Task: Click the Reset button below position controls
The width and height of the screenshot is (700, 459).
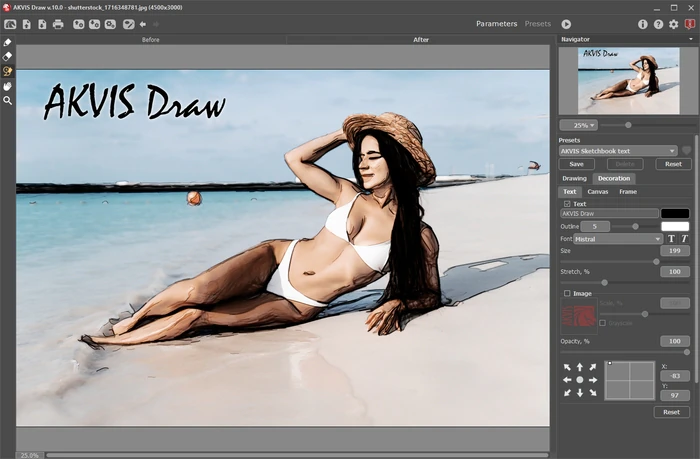Action: 671,412
